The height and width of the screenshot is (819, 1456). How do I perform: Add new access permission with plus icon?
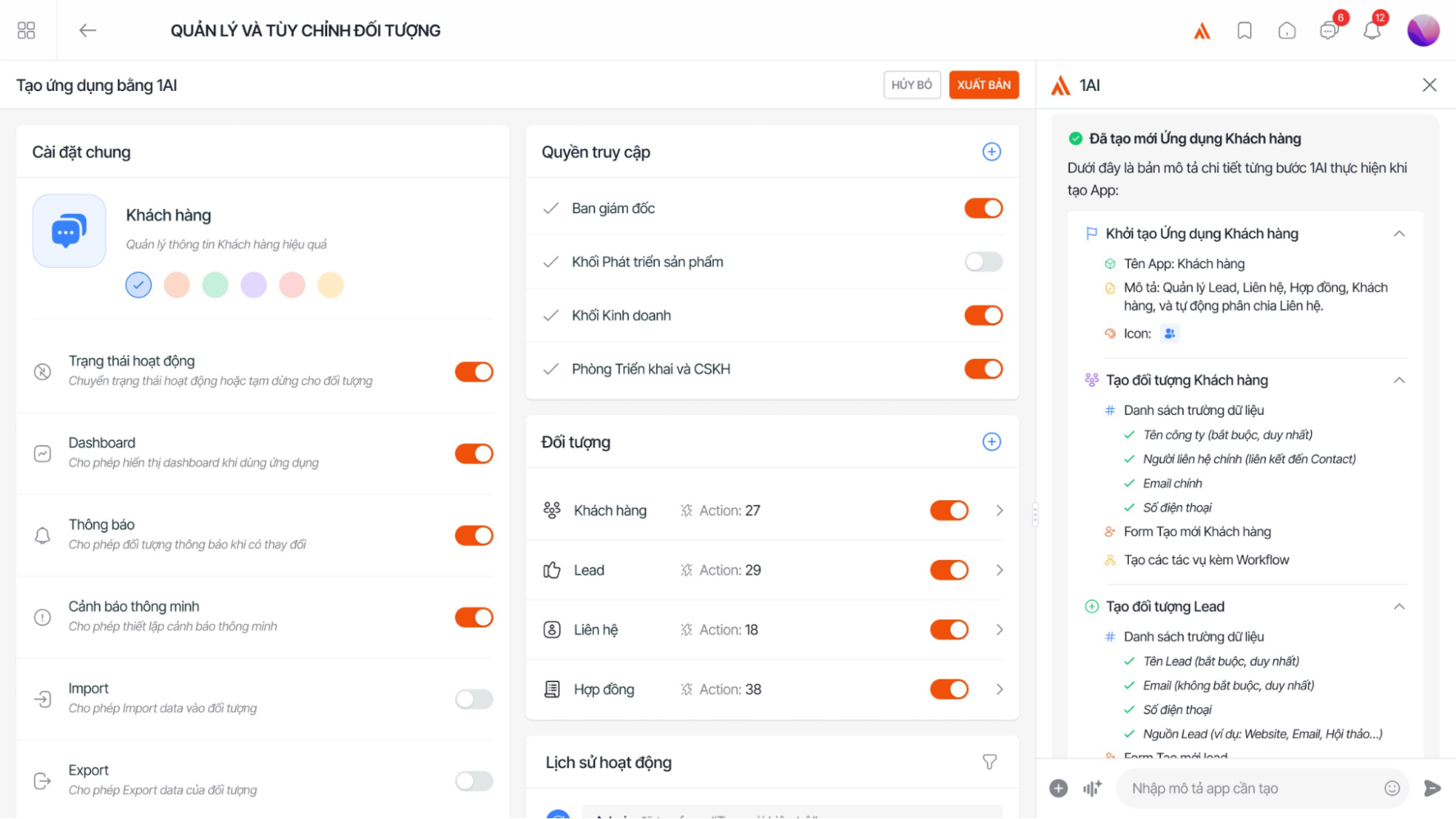[991, 151]
